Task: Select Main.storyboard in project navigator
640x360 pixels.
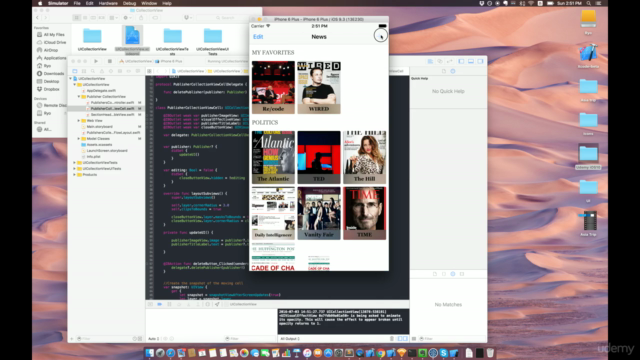Action: [x=99, y=127]
